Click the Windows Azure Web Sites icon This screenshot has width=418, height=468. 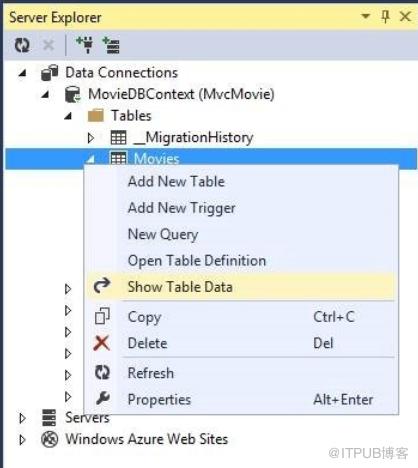point(49,439)
